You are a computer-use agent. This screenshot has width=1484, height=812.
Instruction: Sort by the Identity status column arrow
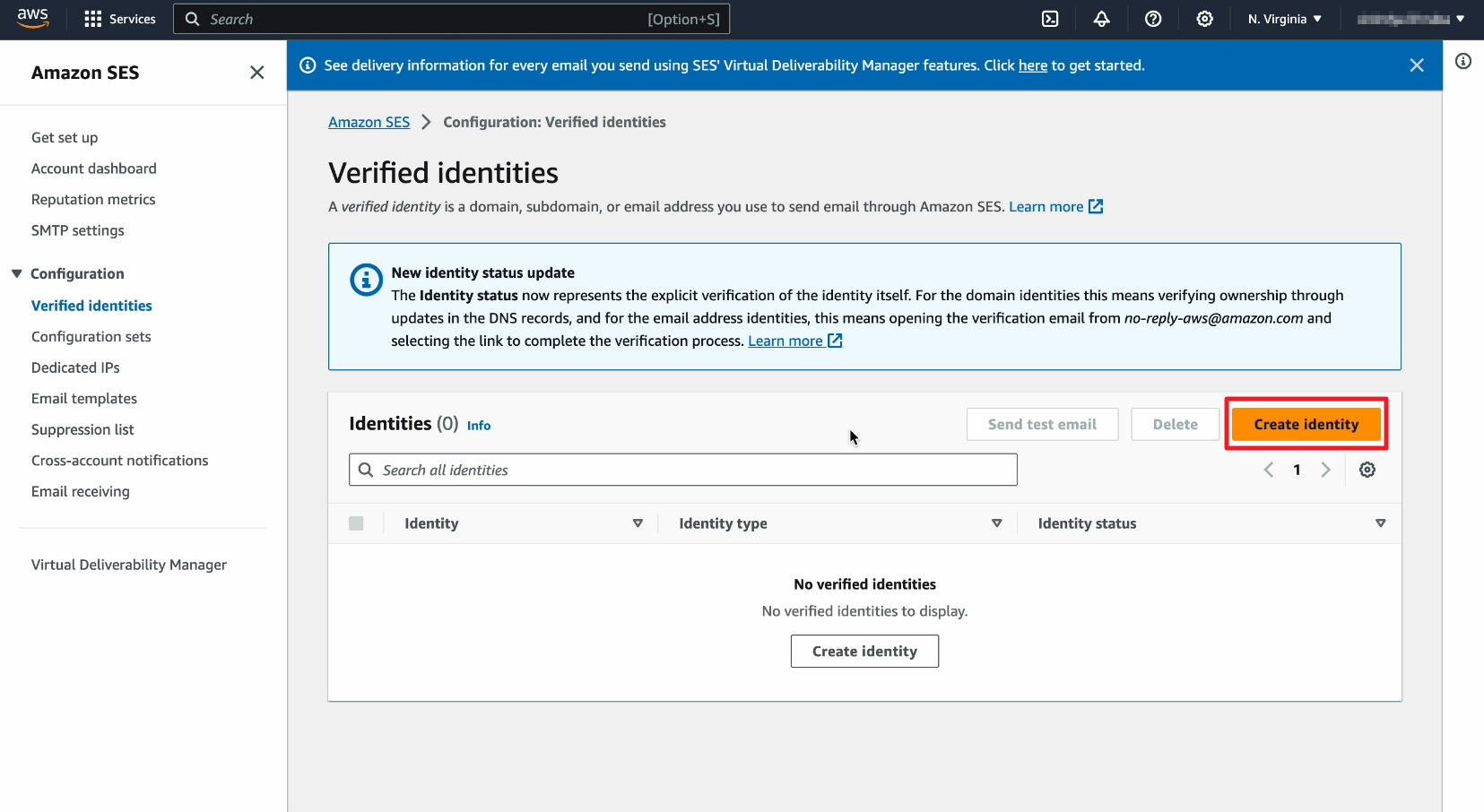[x=1380, y=523]
